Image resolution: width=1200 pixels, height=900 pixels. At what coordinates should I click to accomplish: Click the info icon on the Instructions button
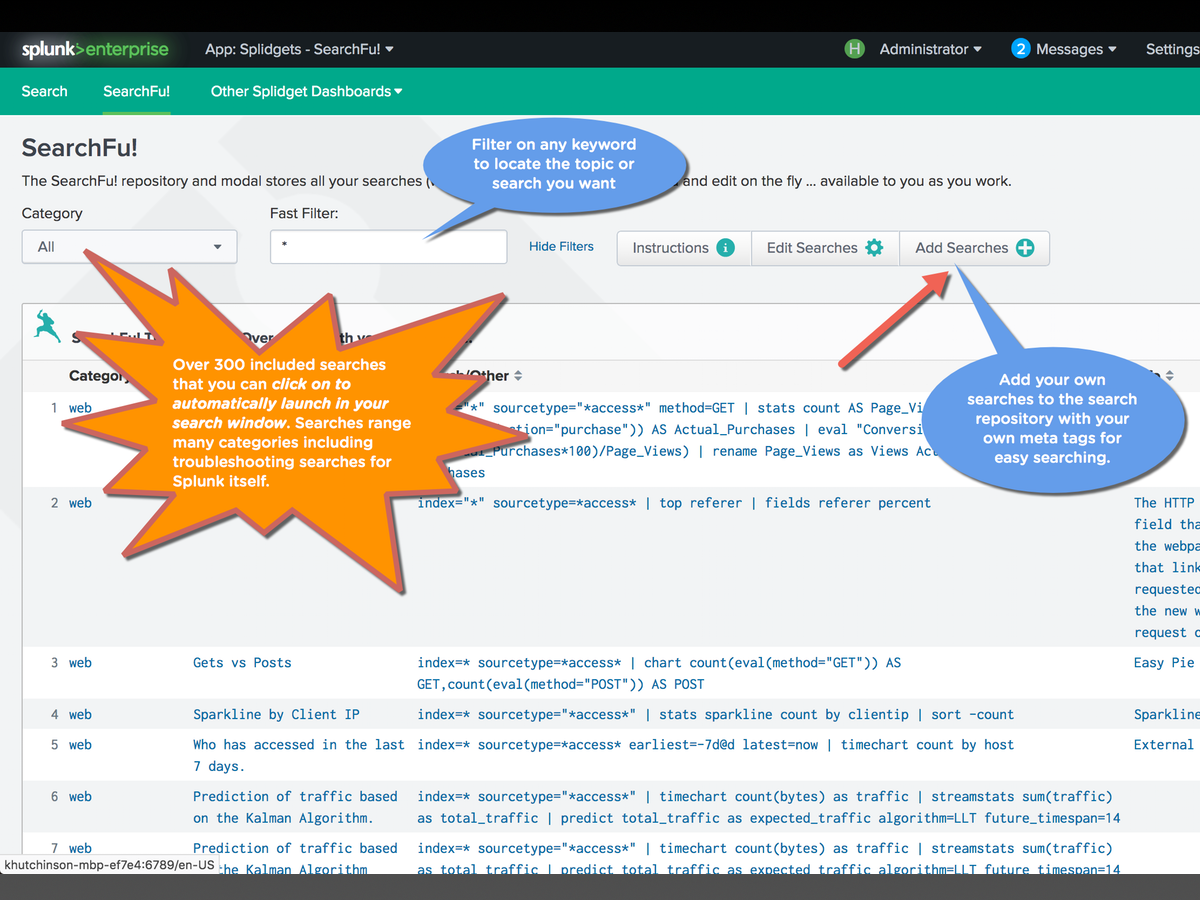(x=726, y=248)
